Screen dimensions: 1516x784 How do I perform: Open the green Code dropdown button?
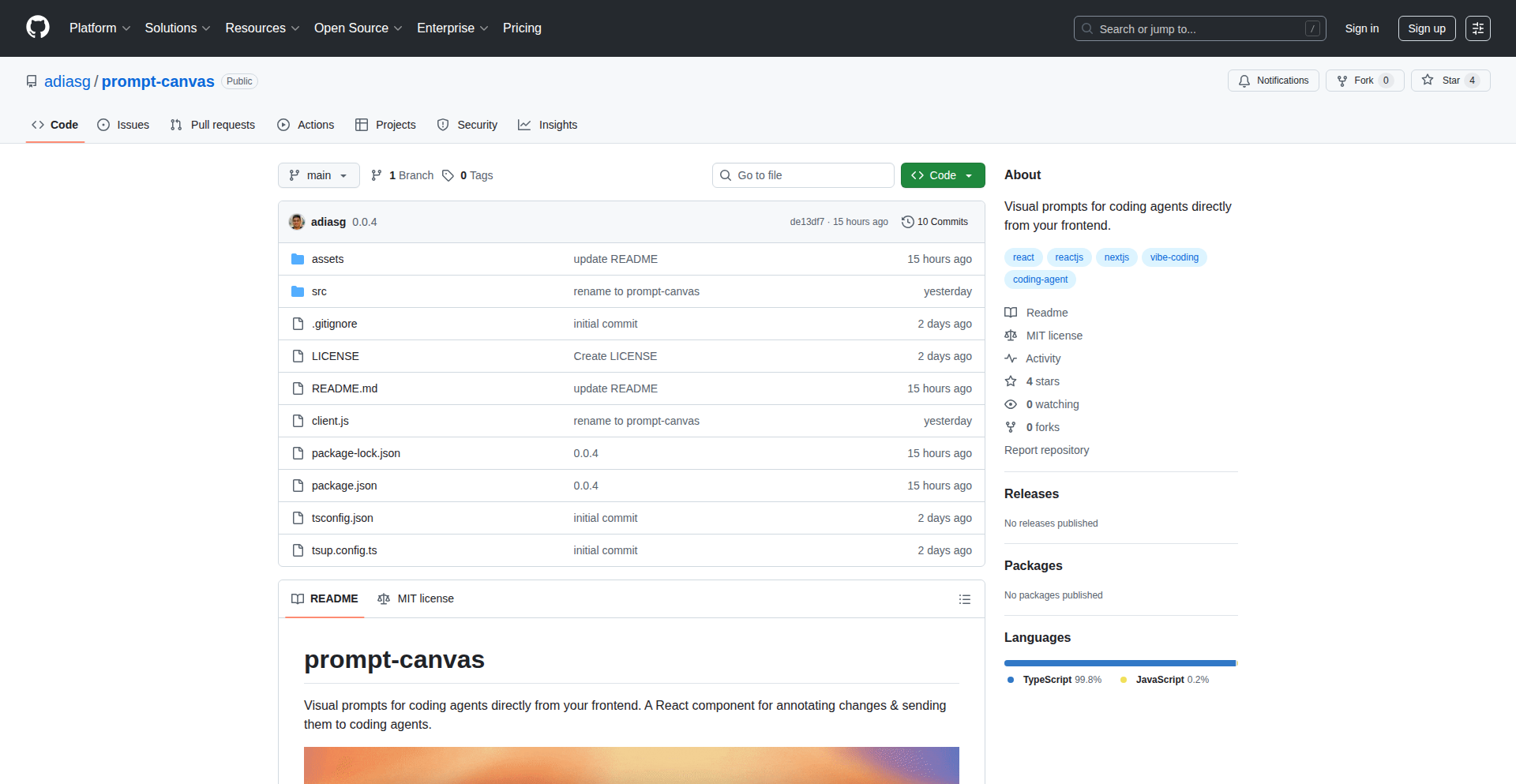[943, 175]
